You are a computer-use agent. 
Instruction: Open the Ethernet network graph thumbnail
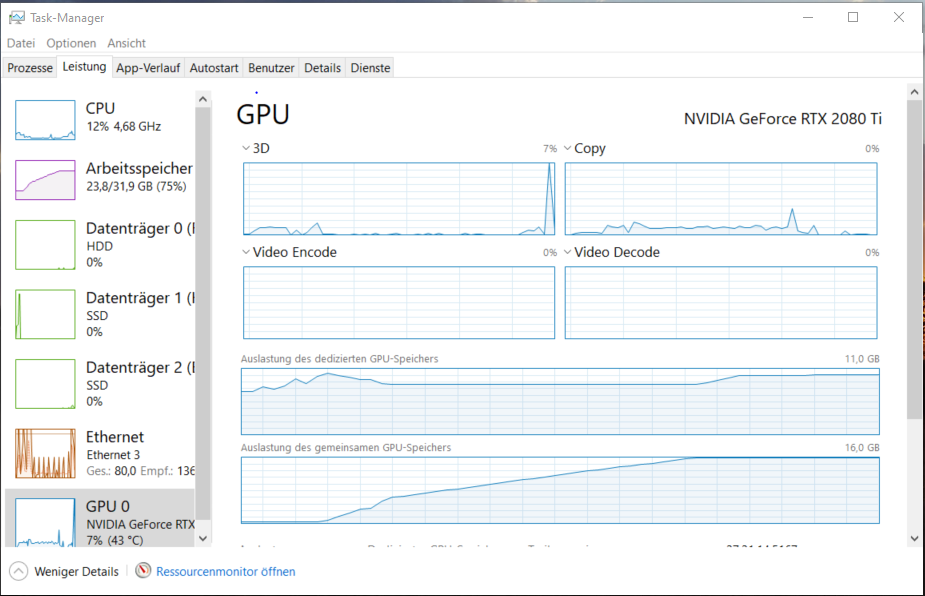click(x=45, y=453)
